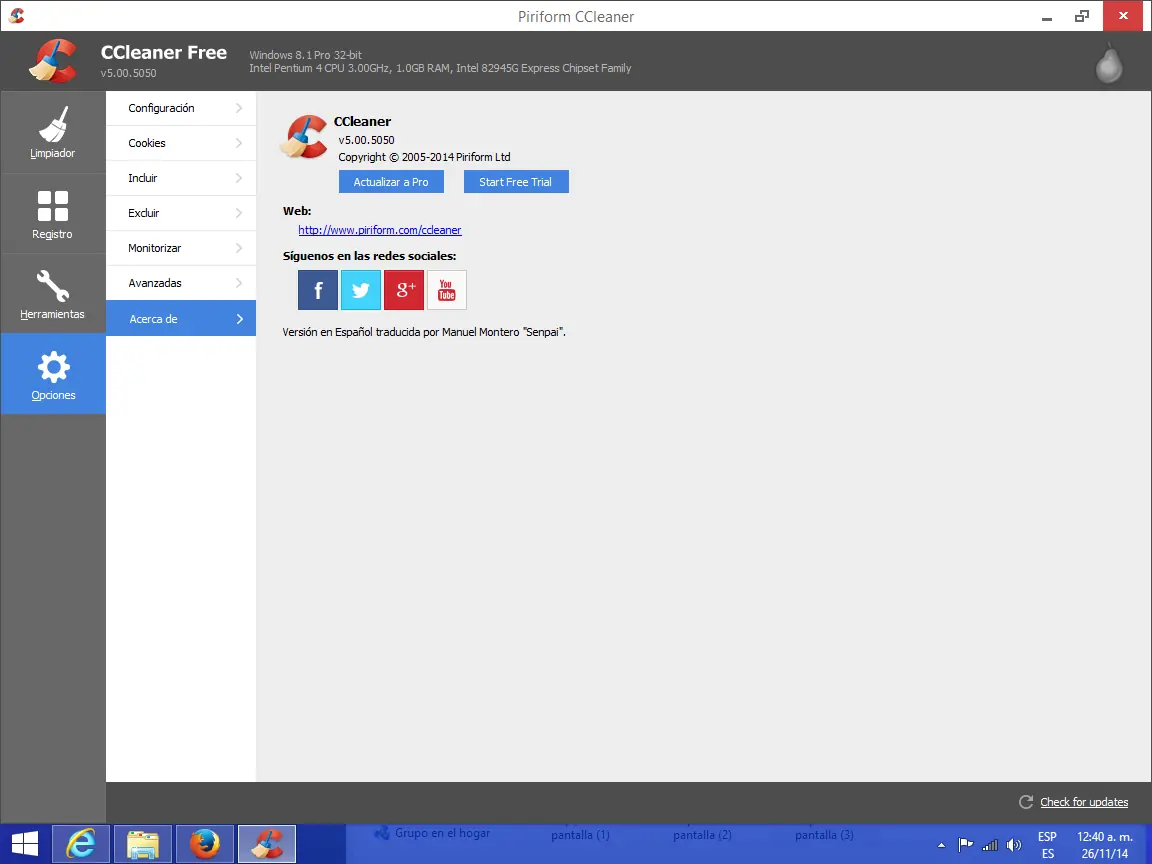Click the CCleaner logo in header
Viewport: 1152px width, 864px height.
tap(53, 61)
